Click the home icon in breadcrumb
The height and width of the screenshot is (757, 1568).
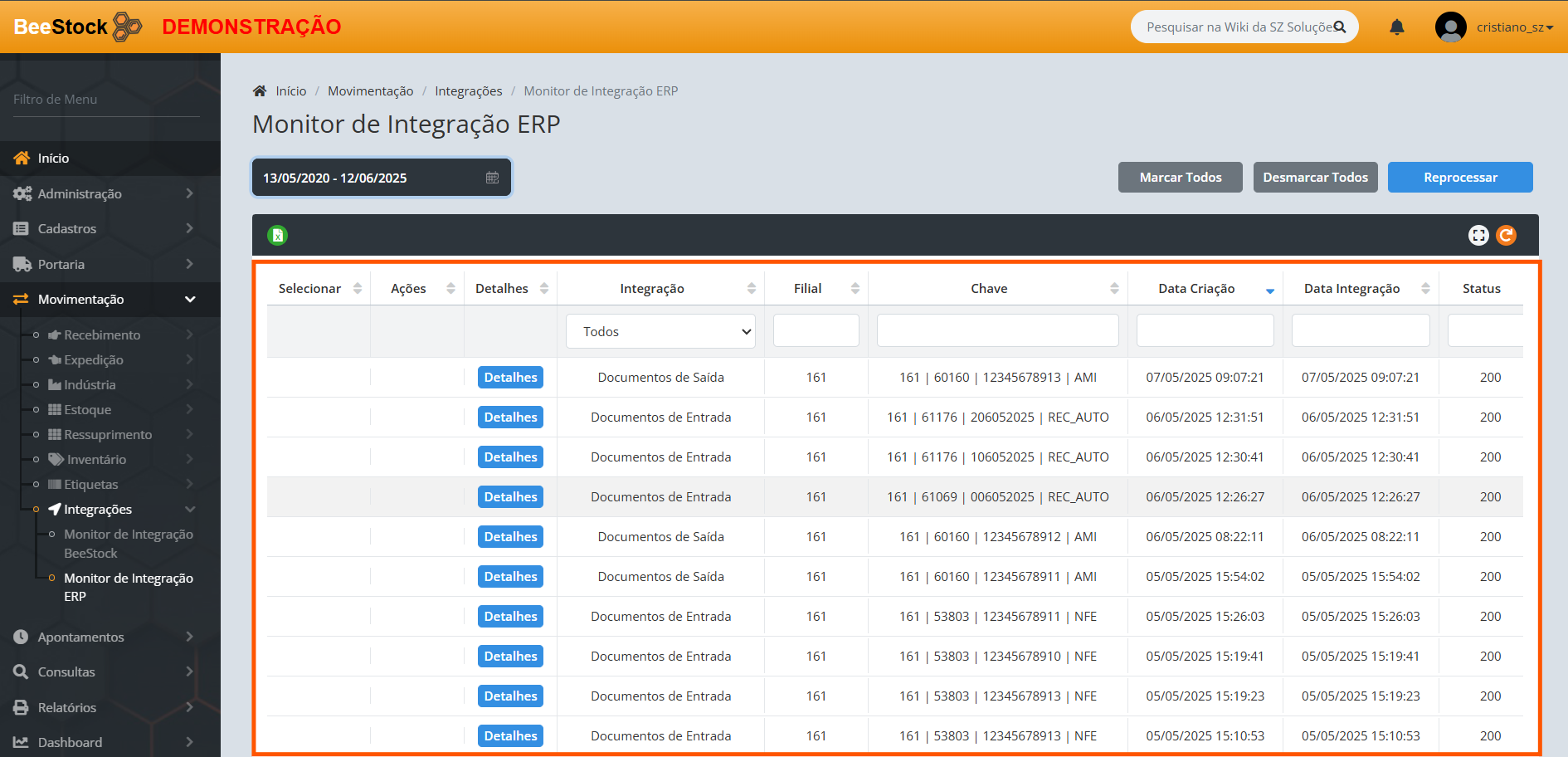pyautogui.click(x=260, y=91)
